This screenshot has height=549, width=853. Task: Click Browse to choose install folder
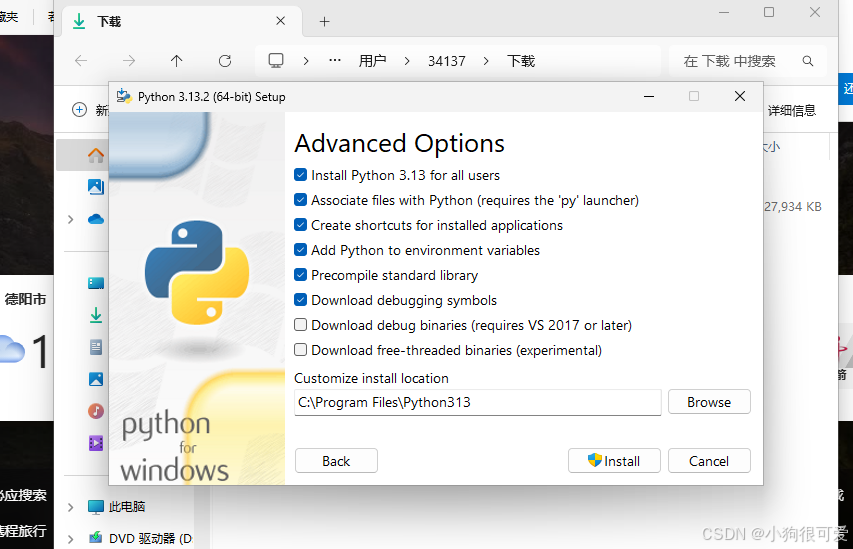[709, 402]
